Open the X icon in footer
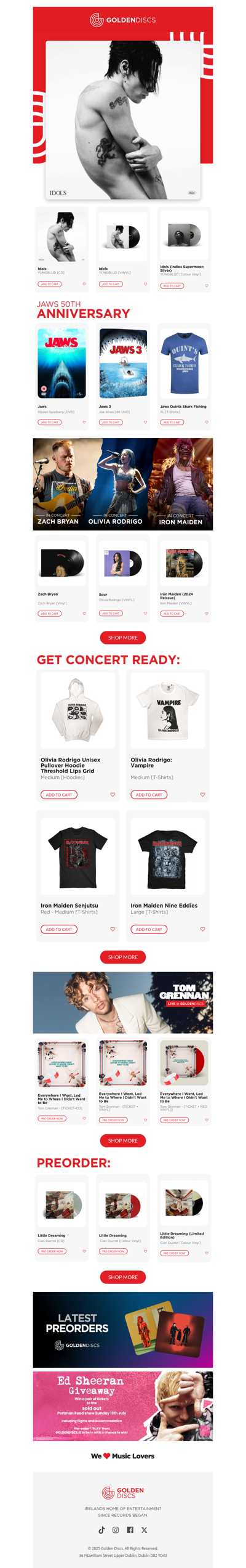The image size is (246, 1568). pyautogui.click(x=144, y=1529)
